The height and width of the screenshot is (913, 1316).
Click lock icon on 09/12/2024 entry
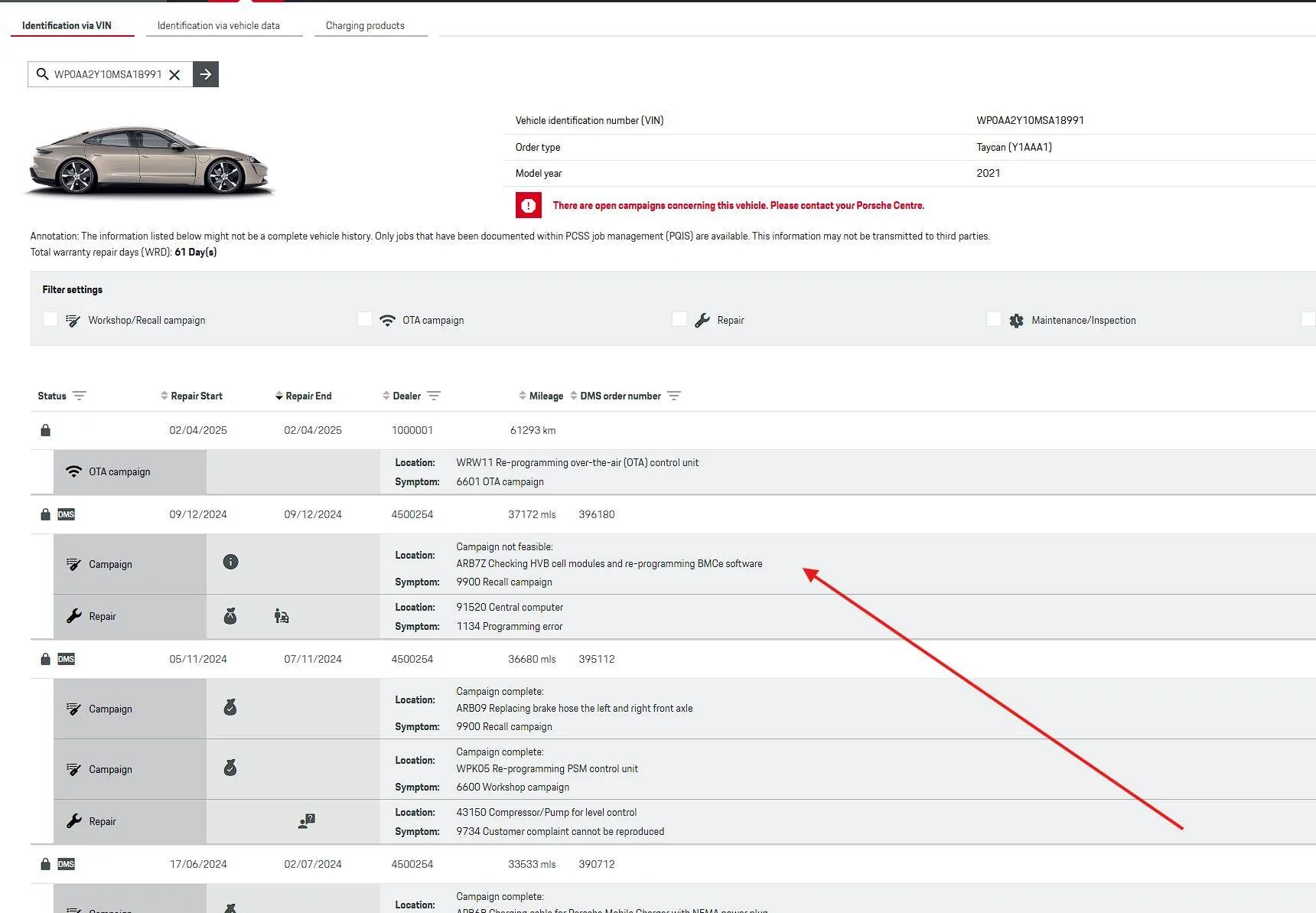(45, 514)
